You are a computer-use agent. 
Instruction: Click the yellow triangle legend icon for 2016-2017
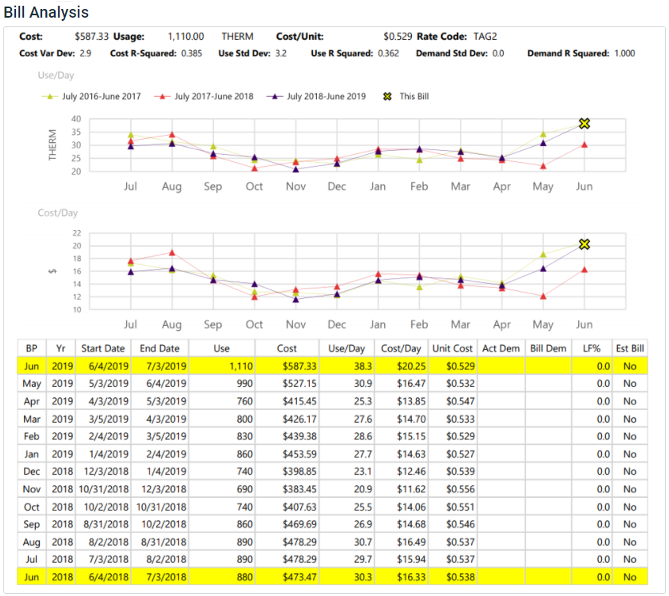[x=47, y=97]
